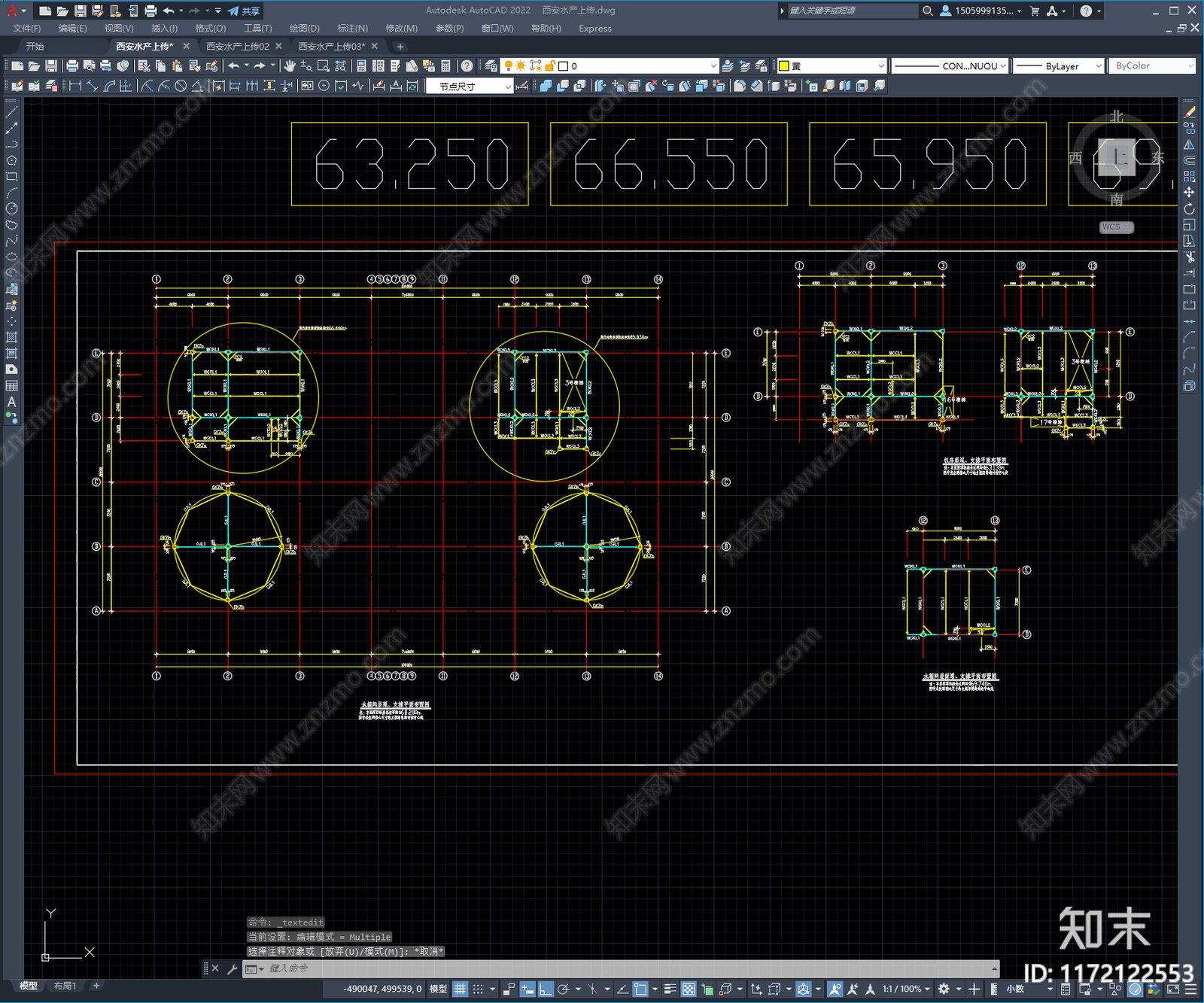Select the Line tool in the left draw toolbar
This screenshot has width=1204, height=1003.
11,111
